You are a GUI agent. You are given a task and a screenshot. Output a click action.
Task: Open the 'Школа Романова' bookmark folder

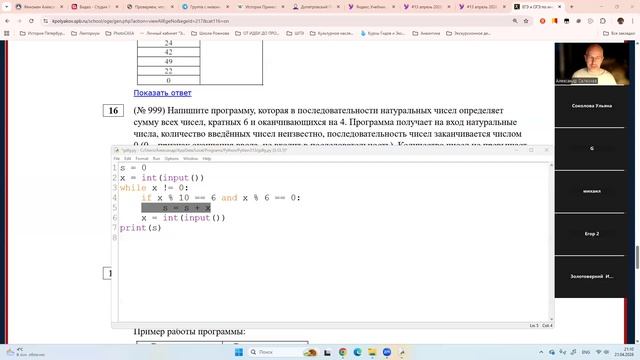(x=210, y=33)
